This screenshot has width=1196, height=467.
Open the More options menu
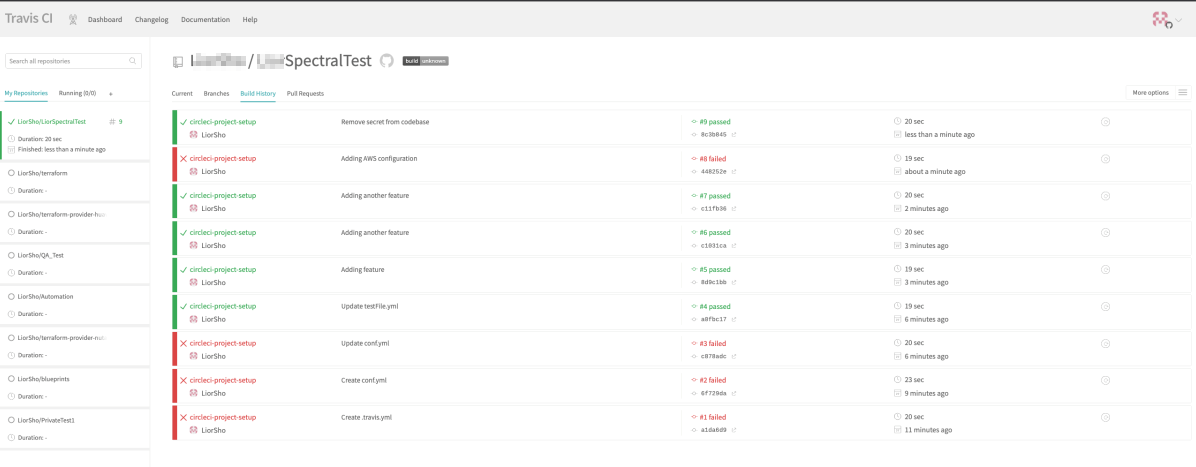coord(1158,92)
